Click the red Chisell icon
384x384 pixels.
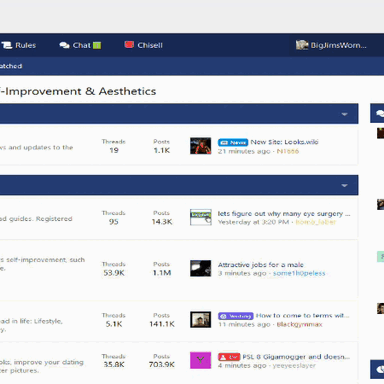click(129, 45)
